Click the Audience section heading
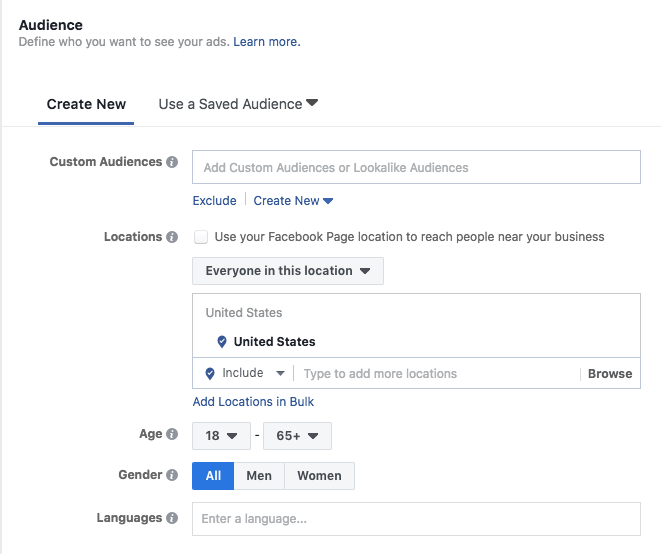 coord(51,25)
